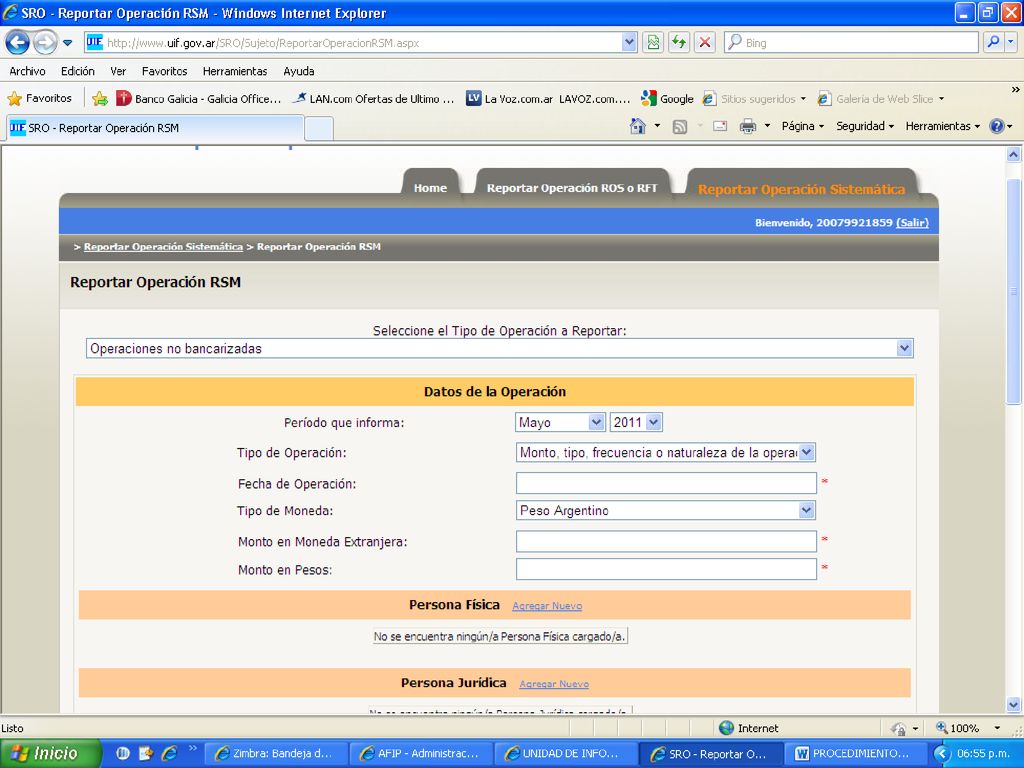The image size is (1024, 768).
Task: Click the page scrollbar up arrow
Action: click(1014, 155)
